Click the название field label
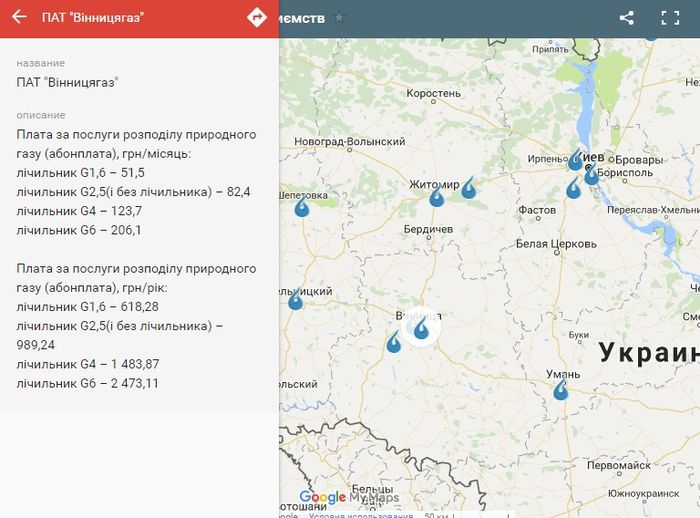700x518 pixels. click(x=41, y=63)
